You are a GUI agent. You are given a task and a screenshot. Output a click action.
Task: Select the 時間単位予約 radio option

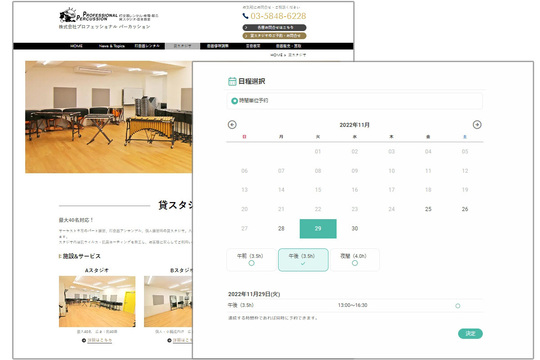235,101
